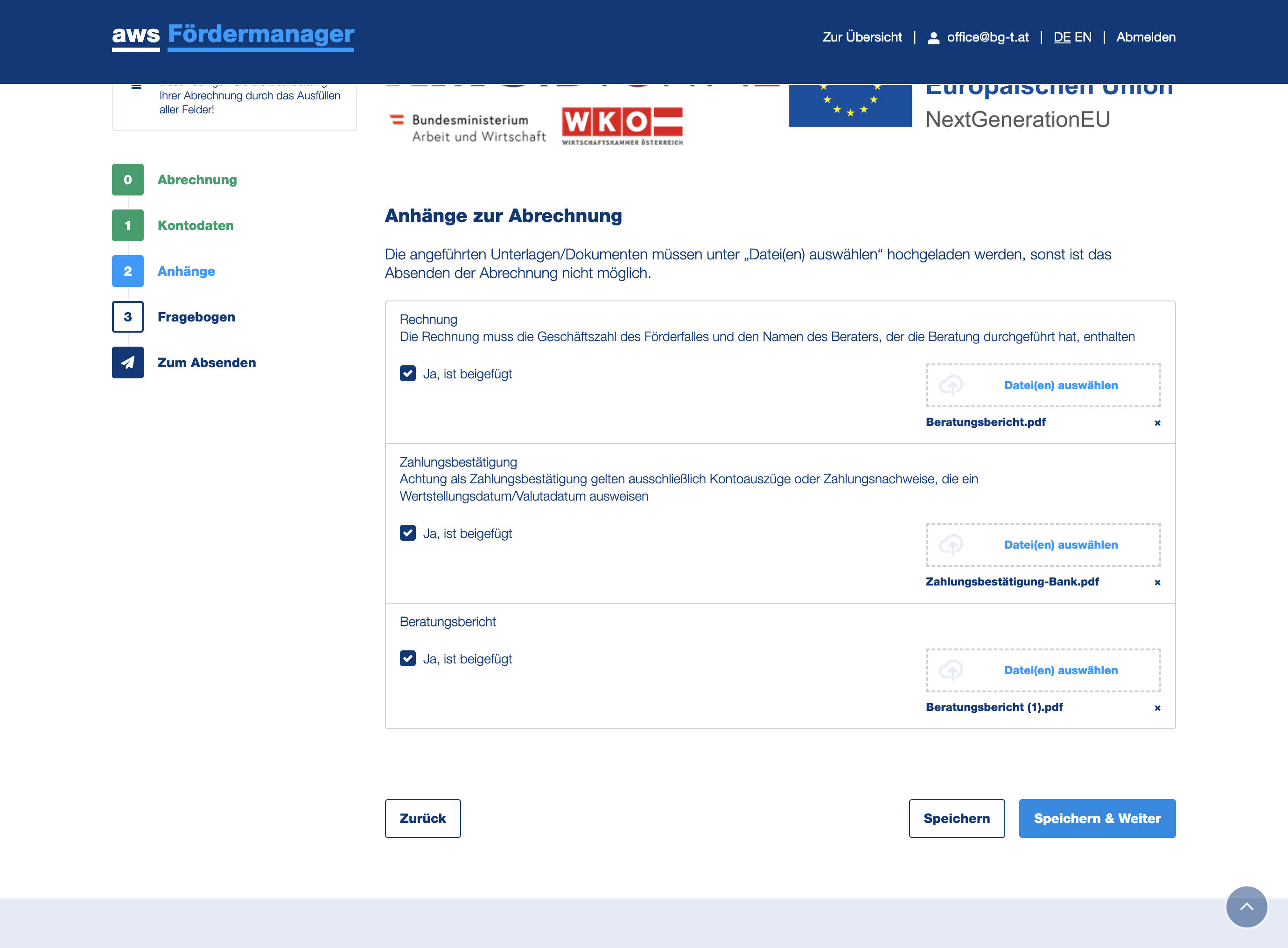Click the step 3 number badge
The image size is (1288, 948).
pos(127,317)
